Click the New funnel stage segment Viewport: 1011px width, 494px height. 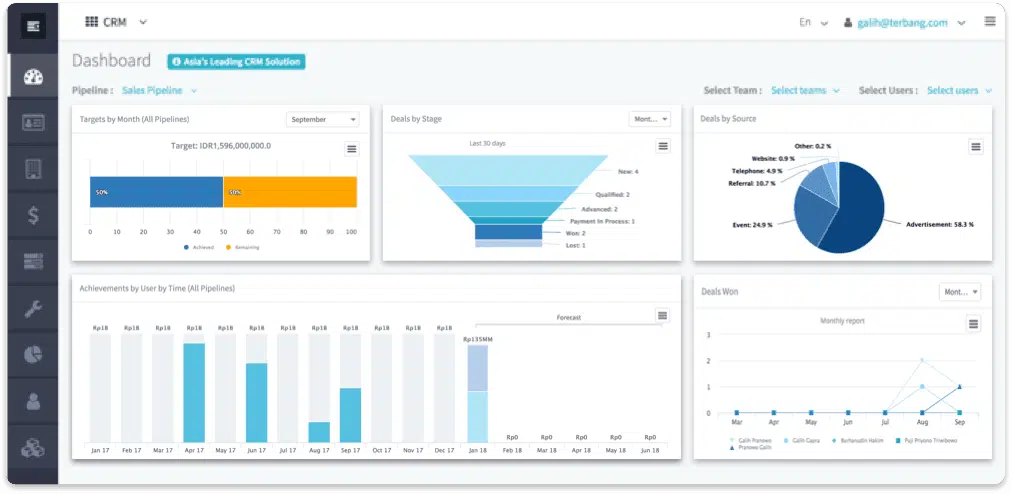[x=508, y=169]
